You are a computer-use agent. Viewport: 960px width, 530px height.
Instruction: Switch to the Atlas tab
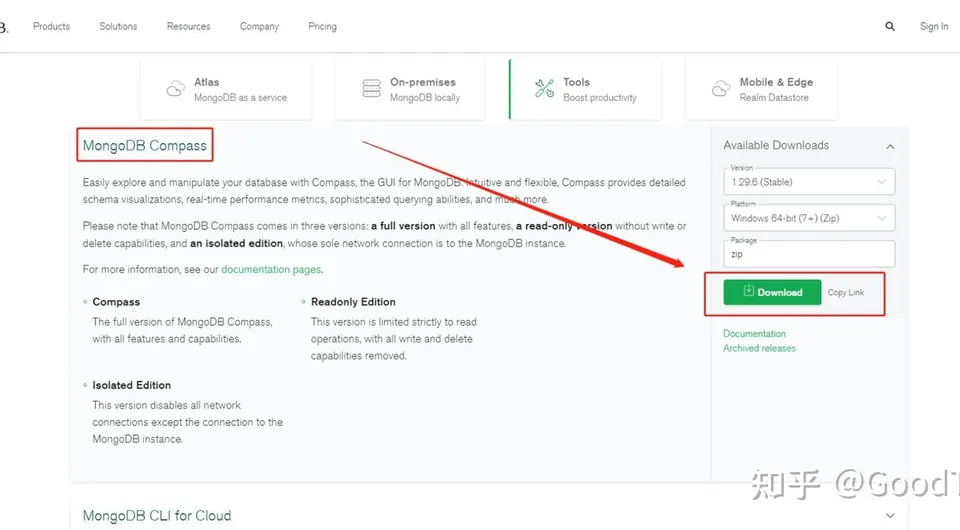[x=226, y=89]
